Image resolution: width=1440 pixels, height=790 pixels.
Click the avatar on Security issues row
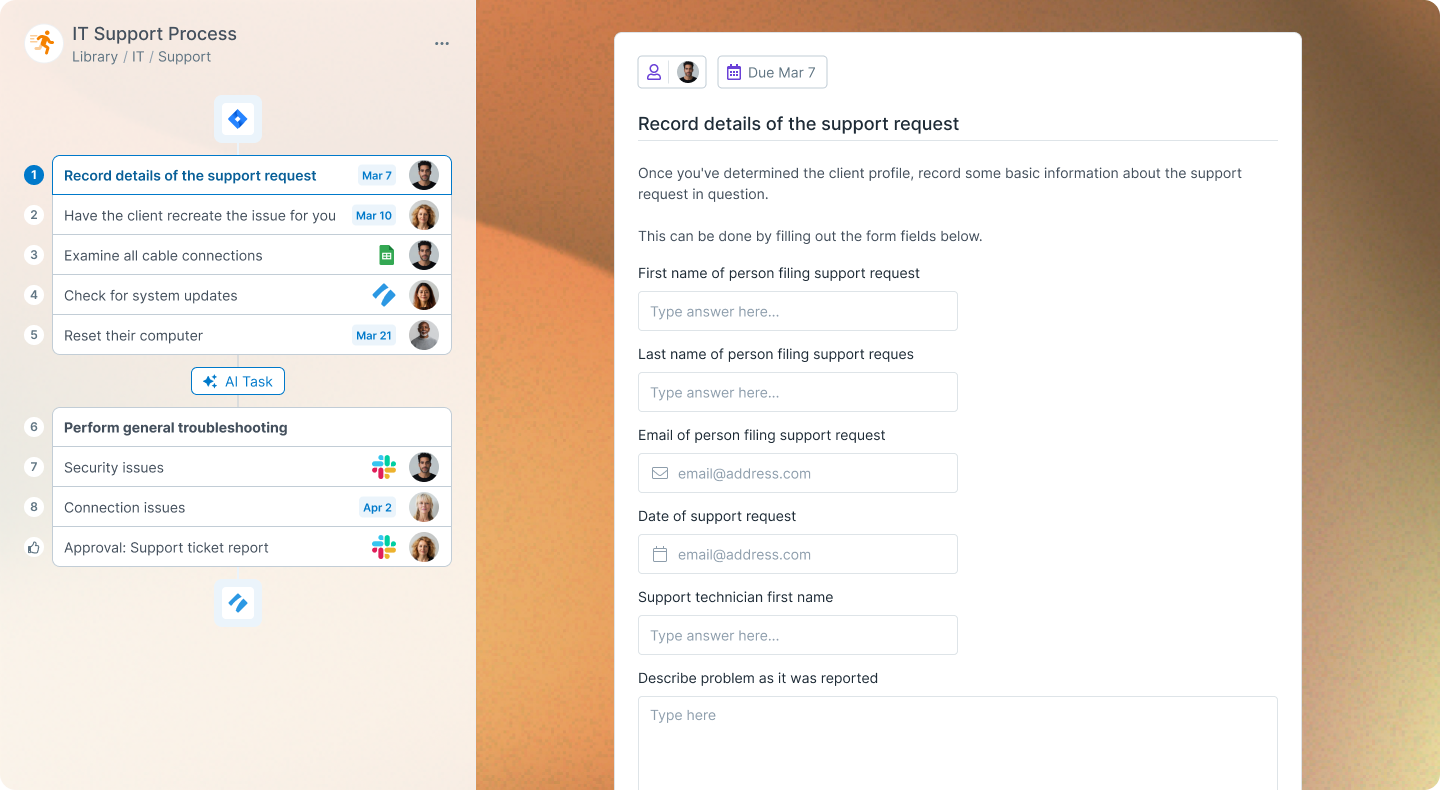coord(424,467)
